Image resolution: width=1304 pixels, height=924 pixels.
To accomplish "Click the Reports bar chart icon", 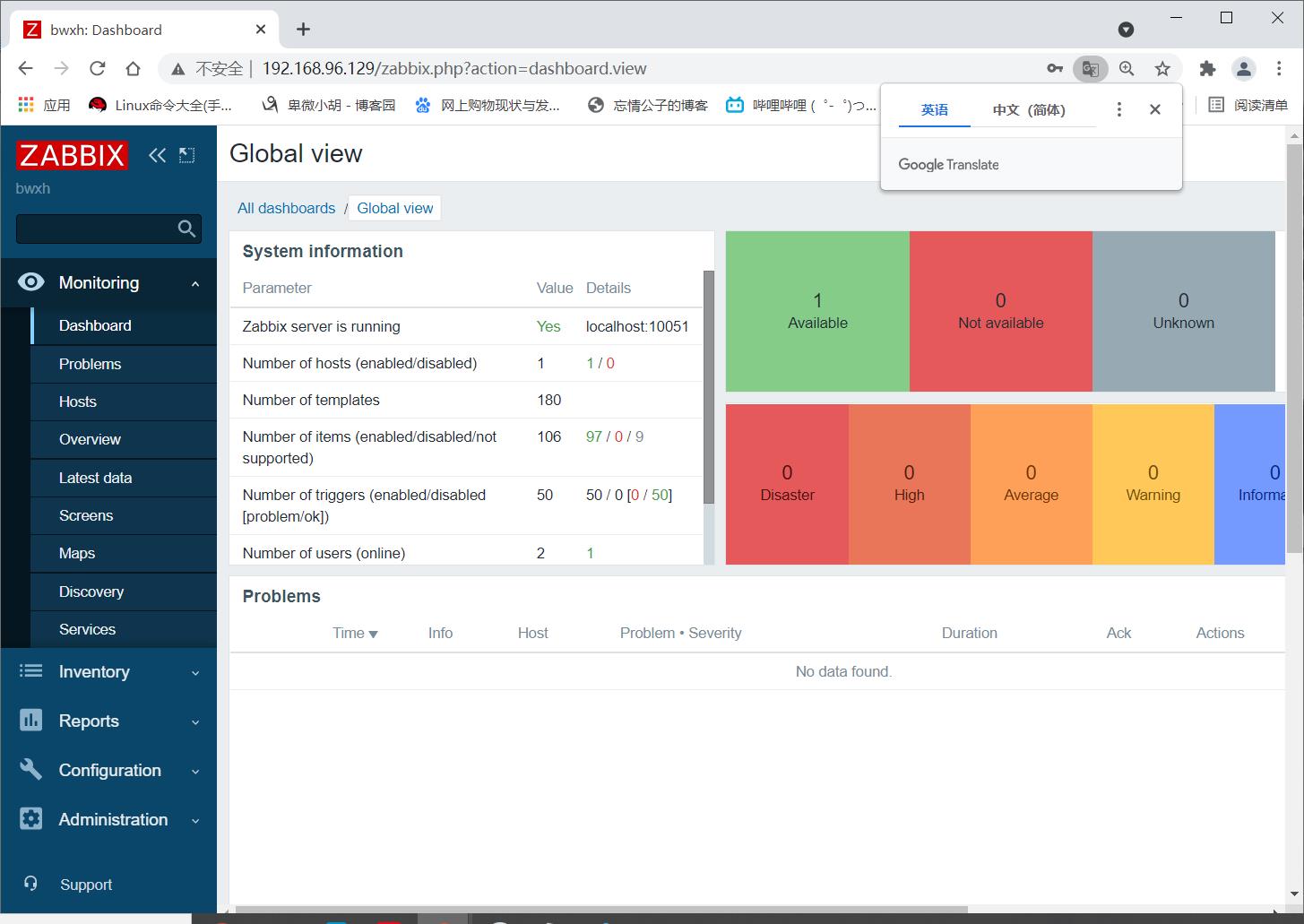I will pos(30,721).
